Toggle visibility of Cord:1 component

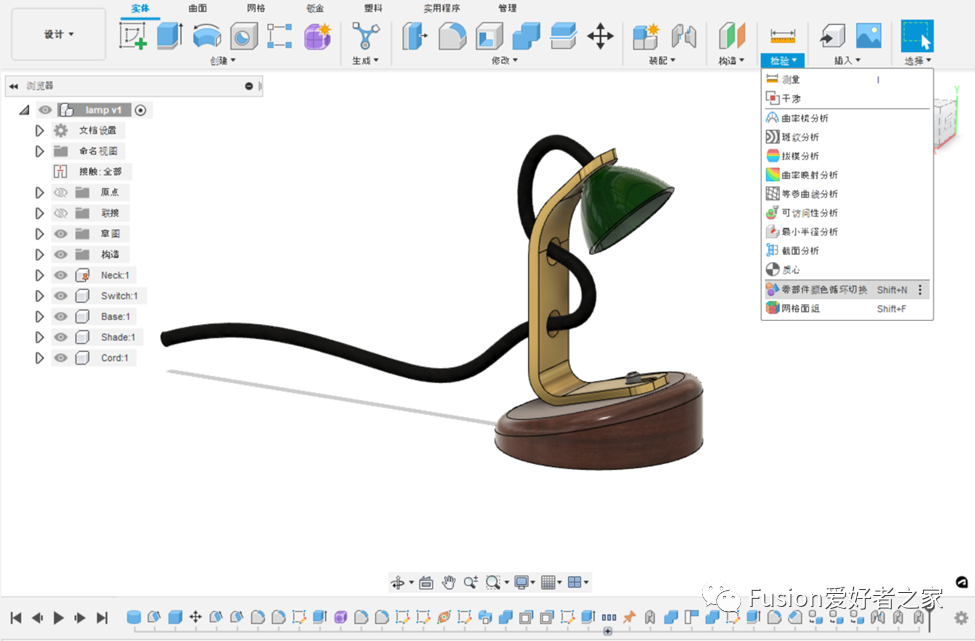pos(61,358)
